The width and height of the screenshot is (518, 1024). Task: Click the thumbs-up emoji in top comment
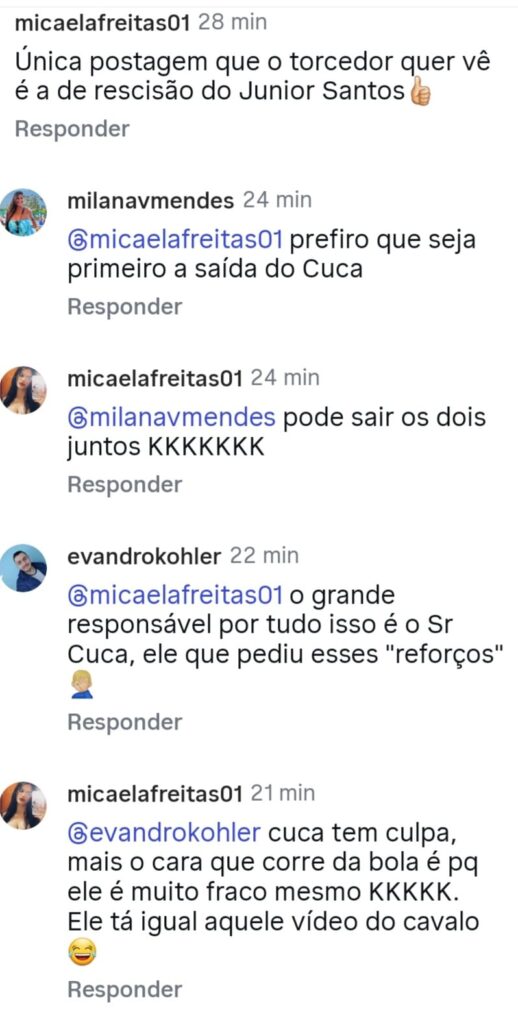tap(419, 93)
